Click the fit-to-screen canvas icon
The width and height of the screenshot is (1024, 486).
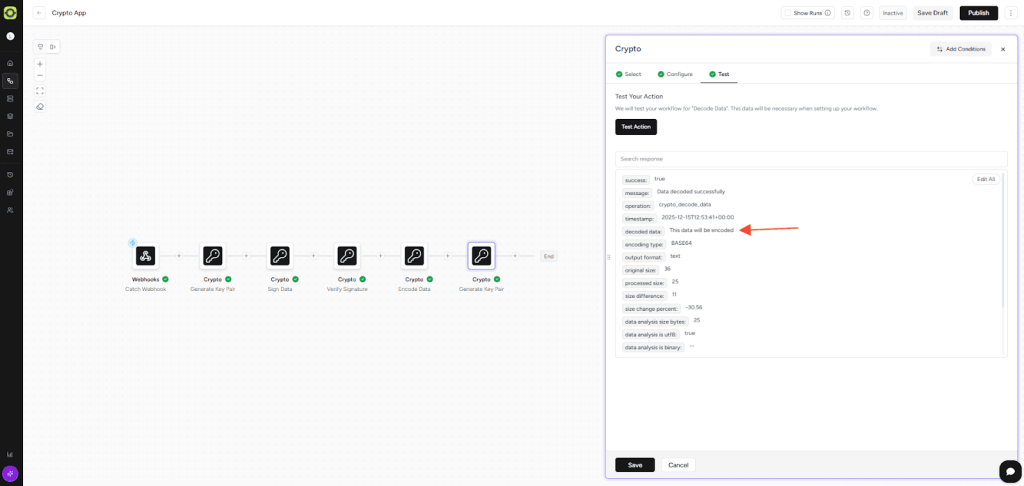click(40, 91)
